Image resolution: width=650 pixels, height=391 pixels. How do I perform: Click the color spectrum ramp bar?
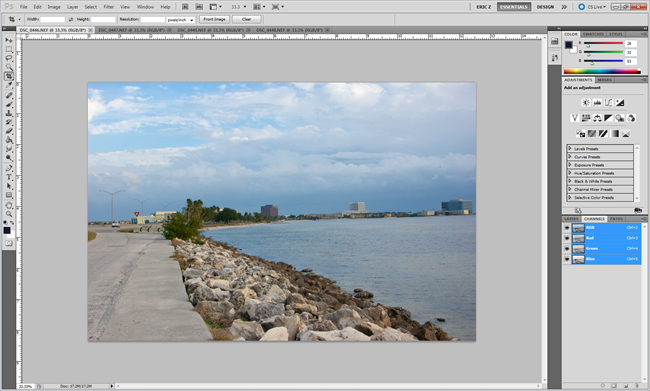602,71
